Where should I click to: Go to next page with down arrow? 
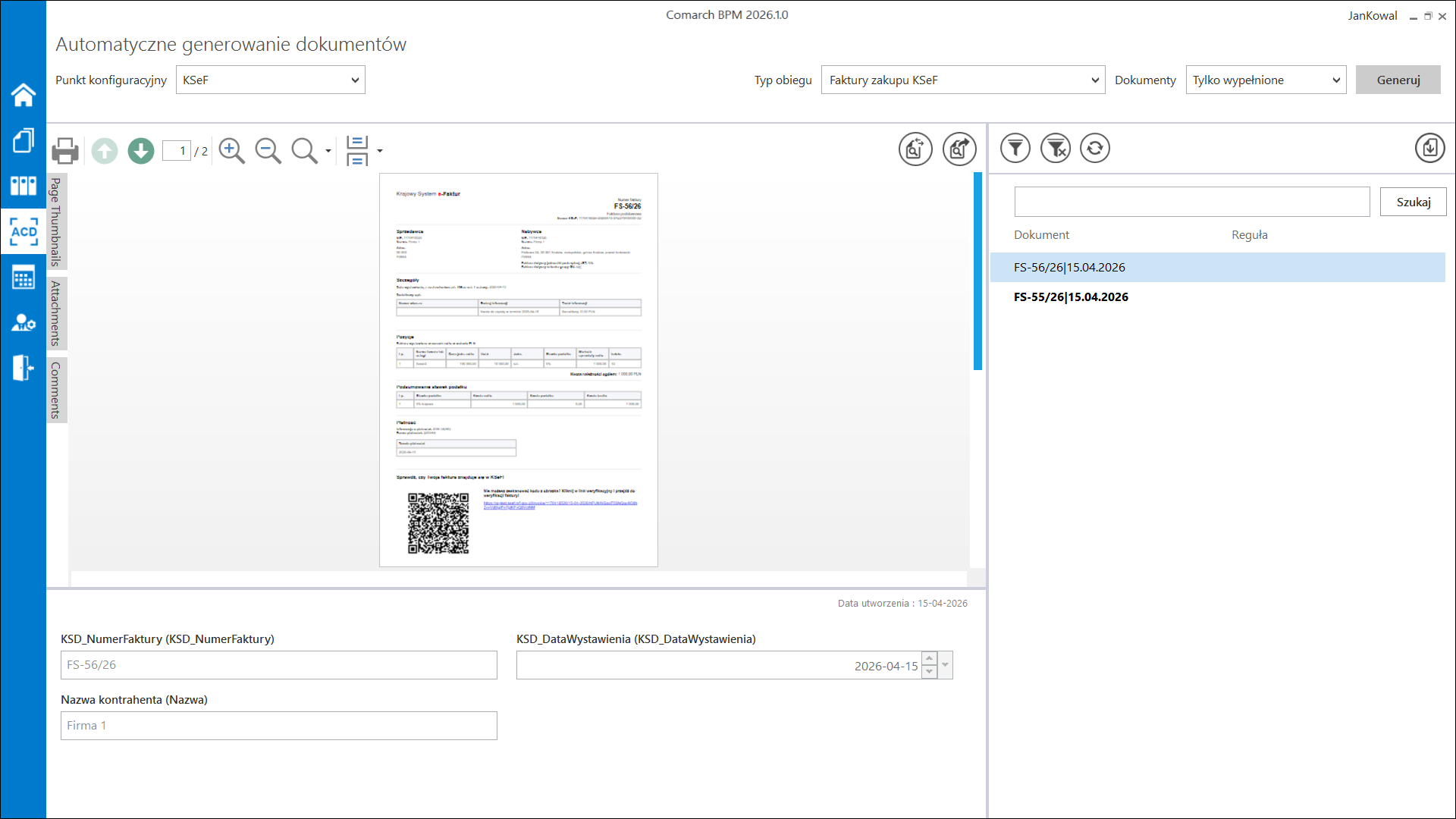[x=141, y=151]
